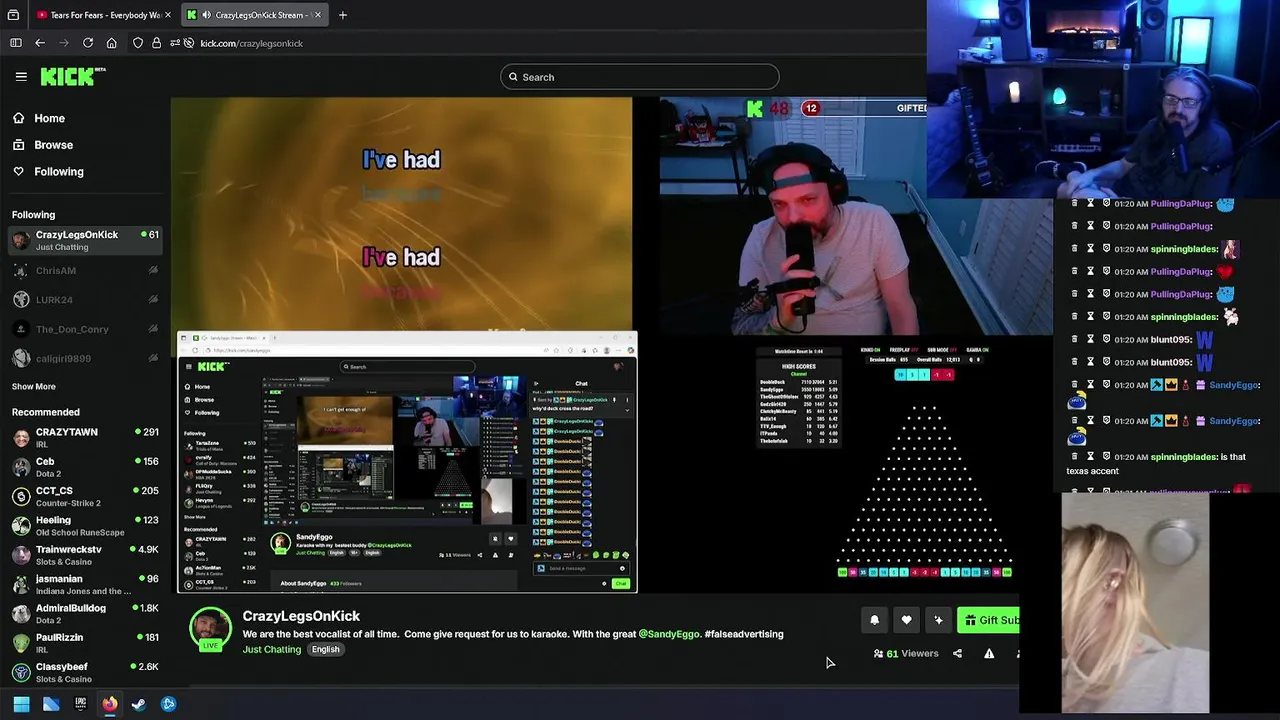Viewport: 1280px width, 720px height.
Task: Click the English language tag
Action: pyautogui.click(x=325, y=649)
